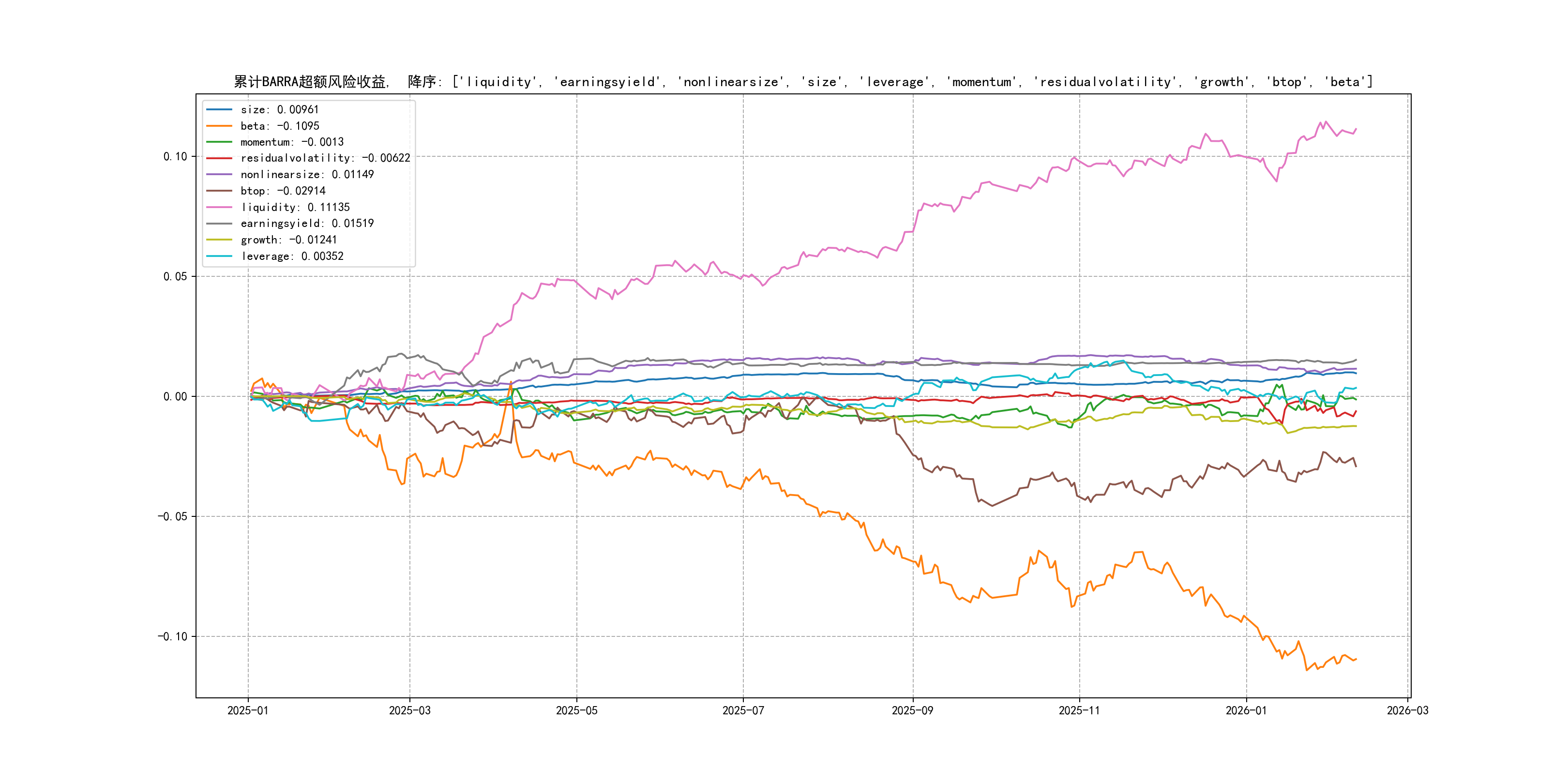Click the 2025-07 x-axis tick label
The width and height of the screenshot is (1568, 784).
click(x=742, y=710)
